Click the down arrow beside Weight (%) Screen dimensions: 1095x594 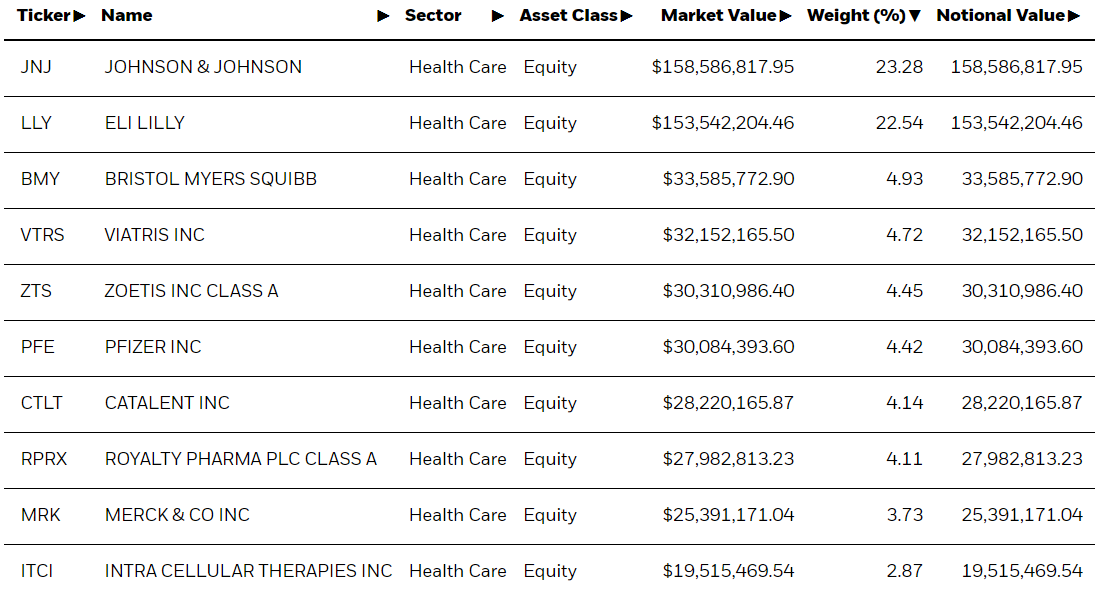pos(915,16)
